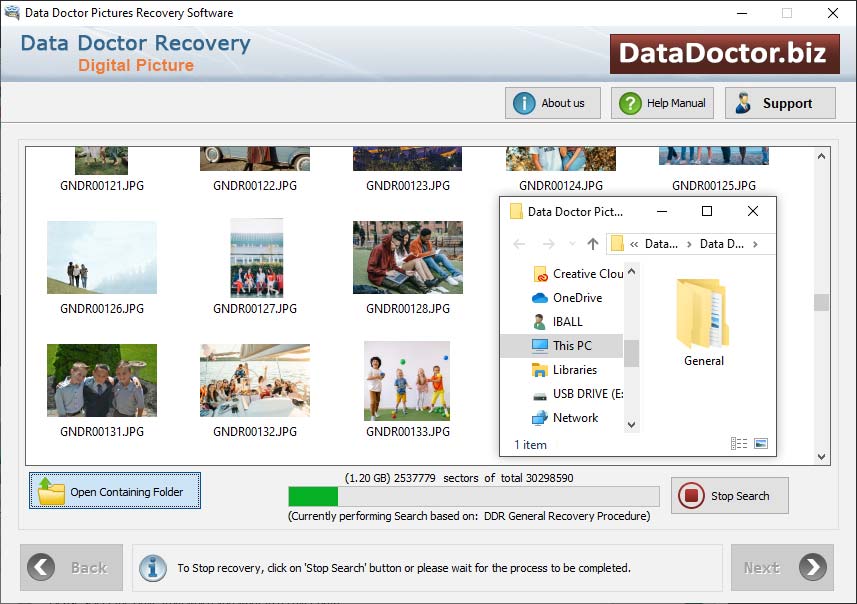Open OneDrive in the navigation pane
The height and width of the screenshot is (604, 857).
point(573,297)
